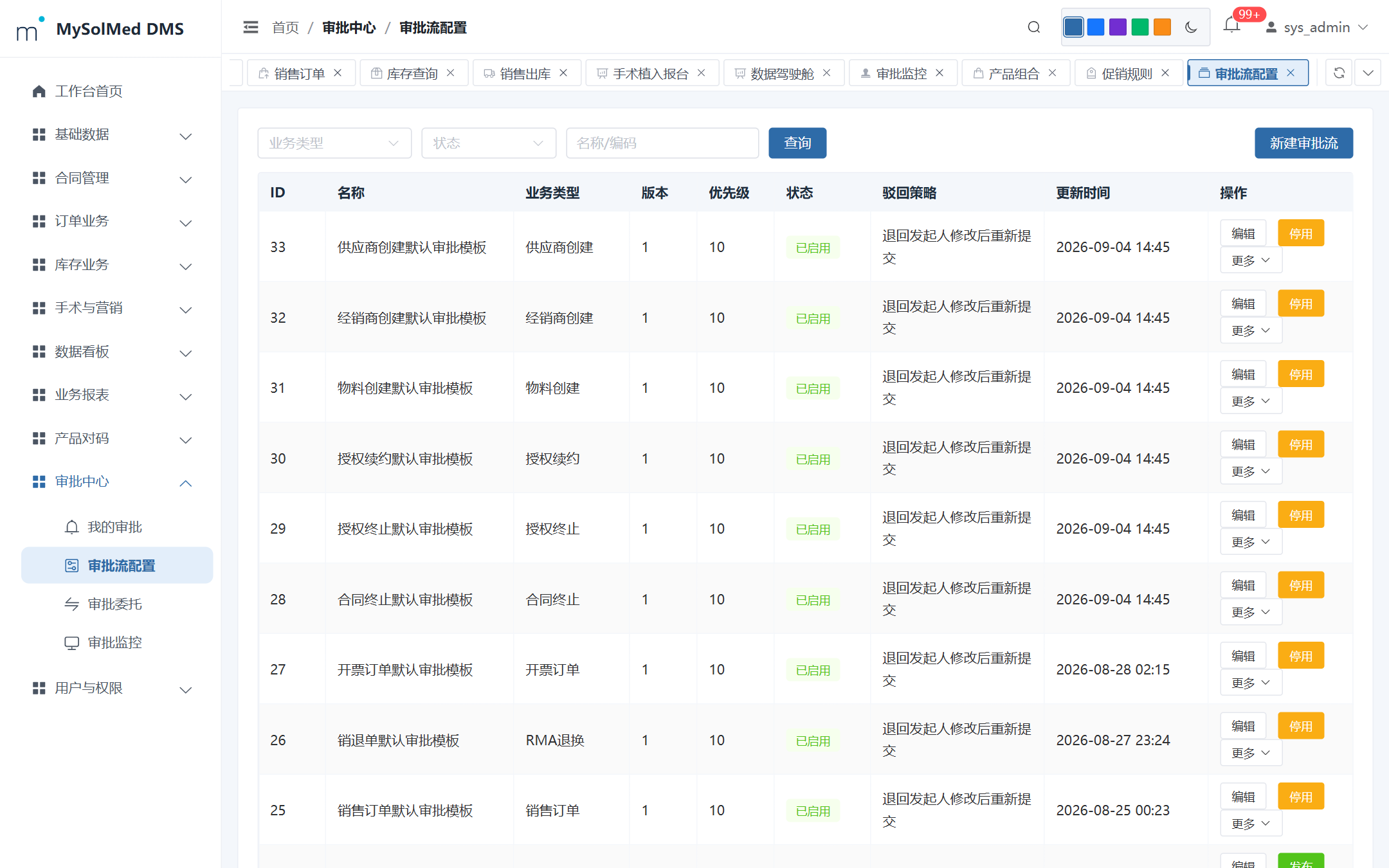Refresh the current tab page
1389x868 pixels.
pos(1339,73)
